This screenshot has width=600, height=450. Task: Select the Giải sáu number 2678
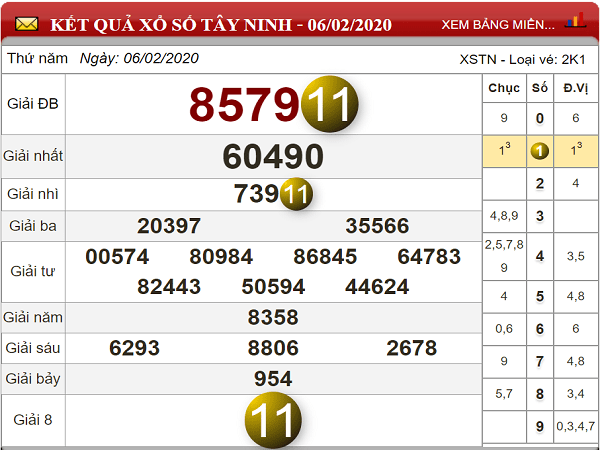coord(412,348)
